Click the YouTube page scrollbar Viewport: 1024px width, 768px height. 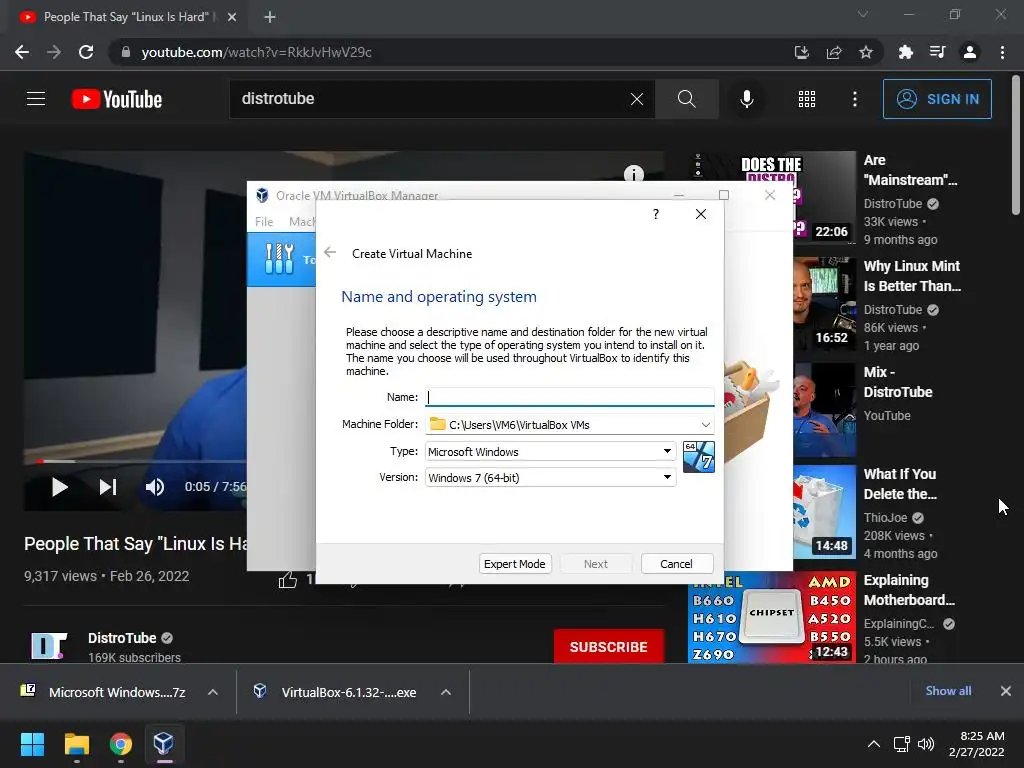(x=1016, y=145)
